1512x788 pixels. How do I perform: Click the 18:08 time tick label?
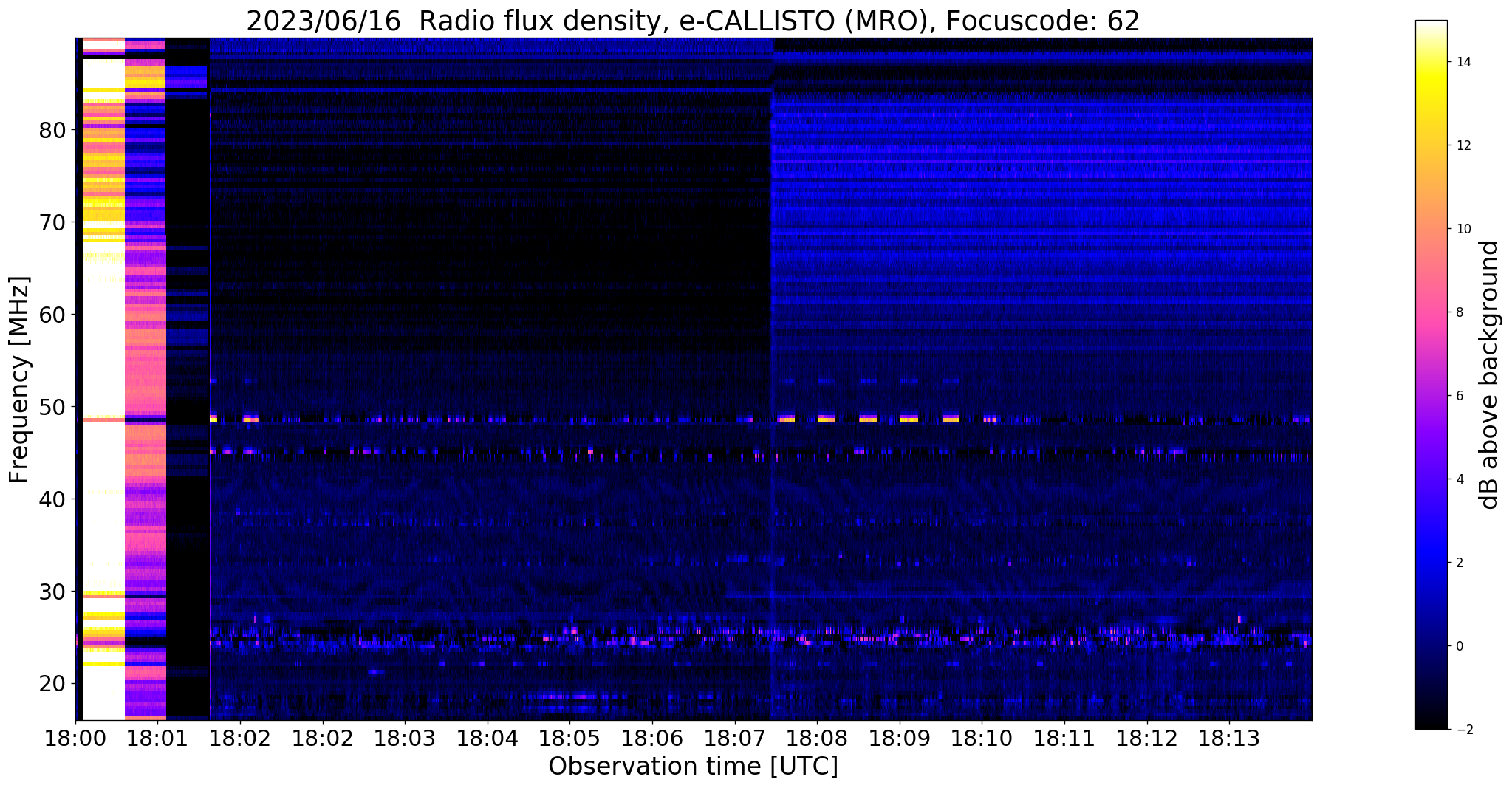pyautogui.click(x=817, y=738)
